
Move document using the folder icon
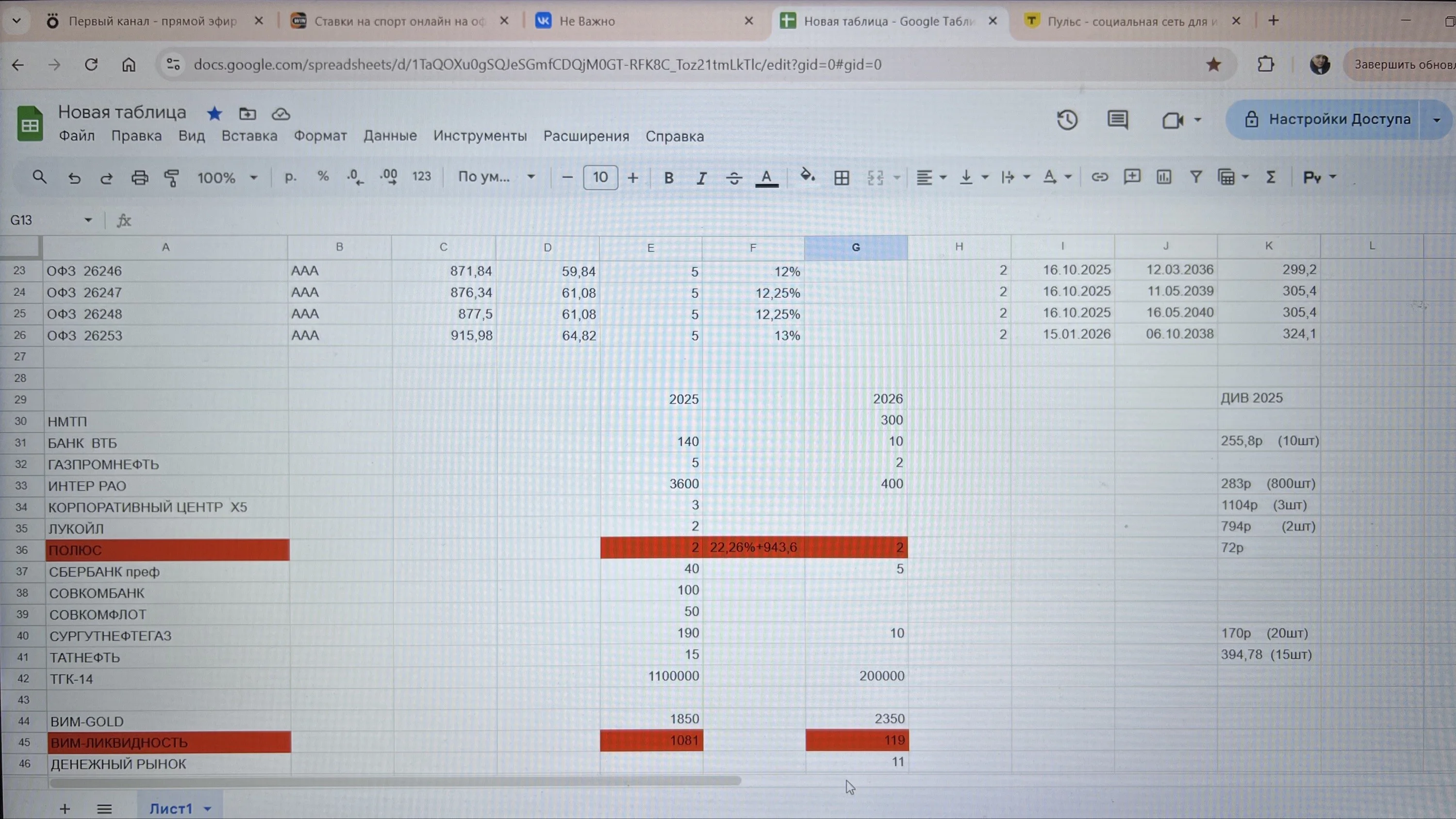248,114
